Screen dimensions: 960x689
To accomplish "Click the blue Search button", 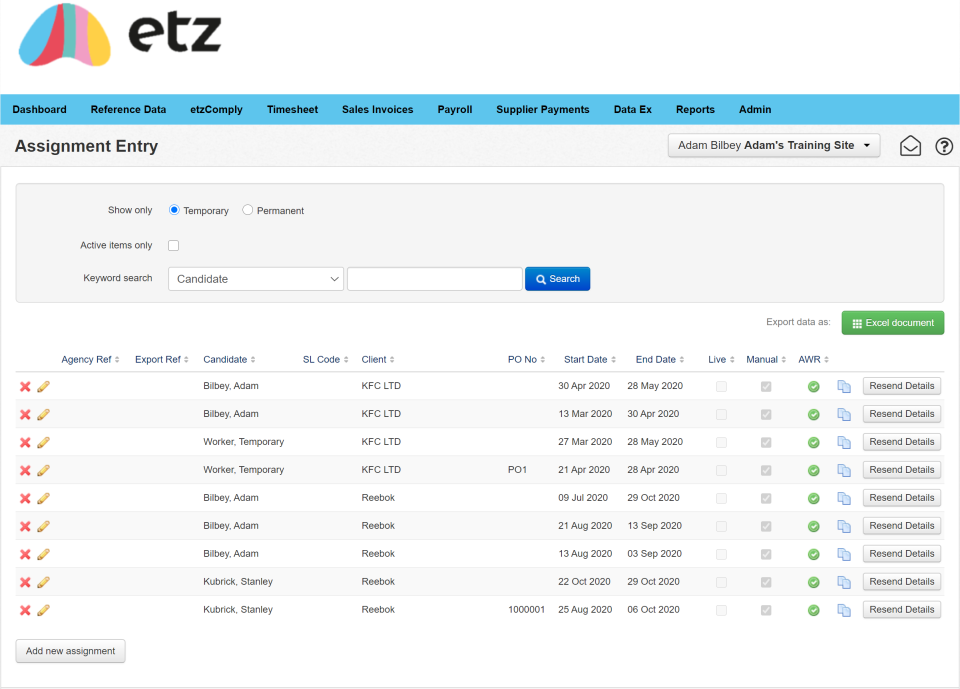I will coord(557,279).
